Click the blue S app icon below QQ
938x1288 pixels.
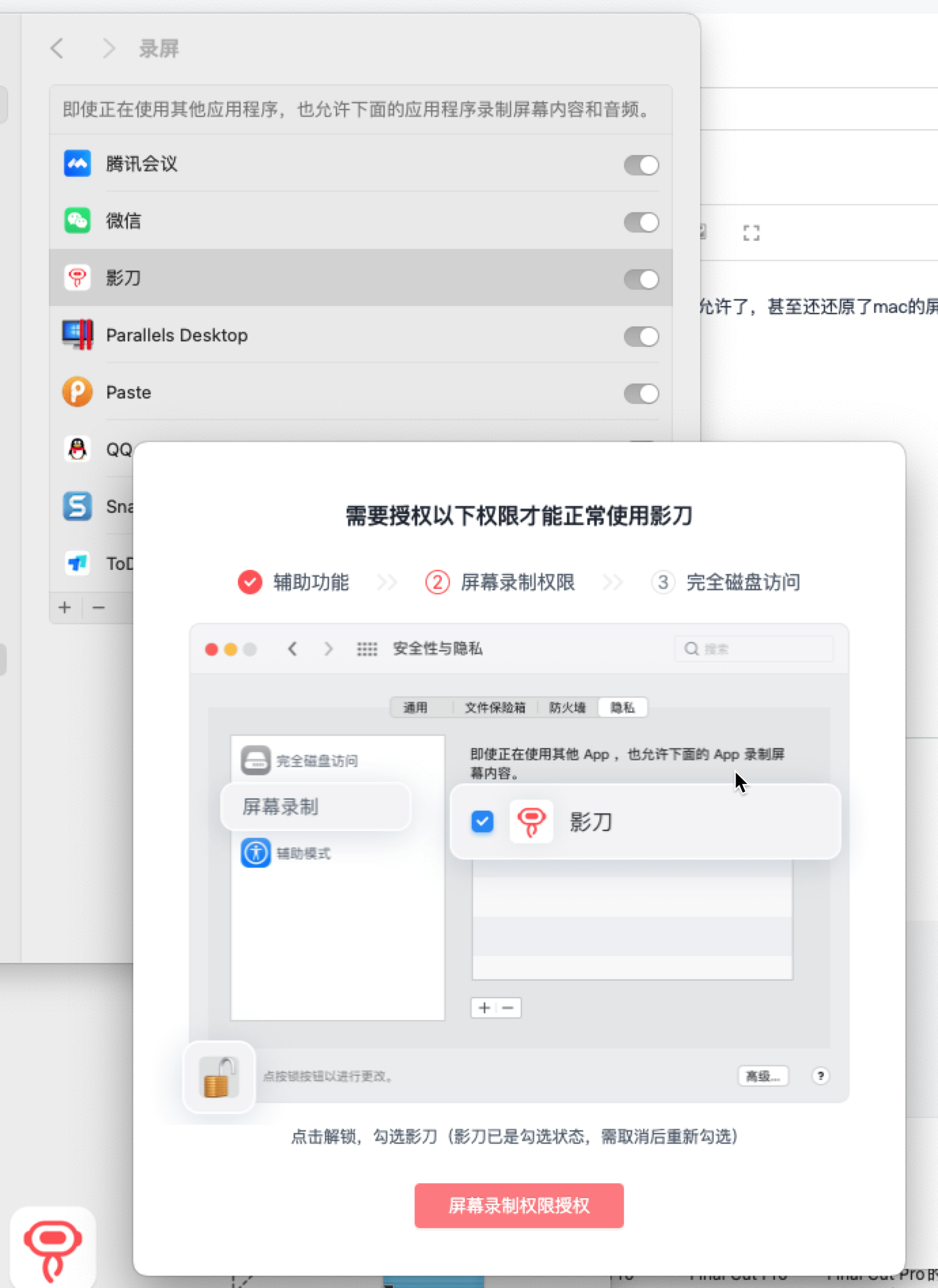click(77, 507)
